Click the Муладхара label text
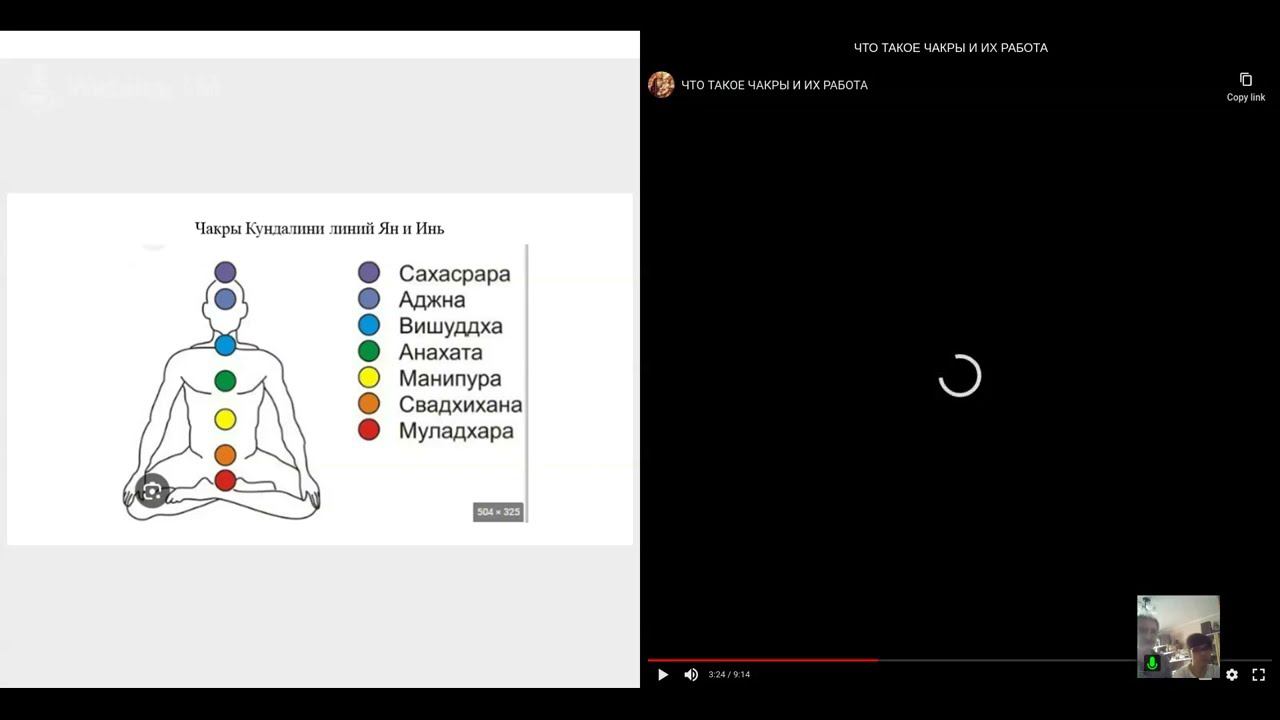Viewport: 1280px width, 720px height. (x=456, y=431)
